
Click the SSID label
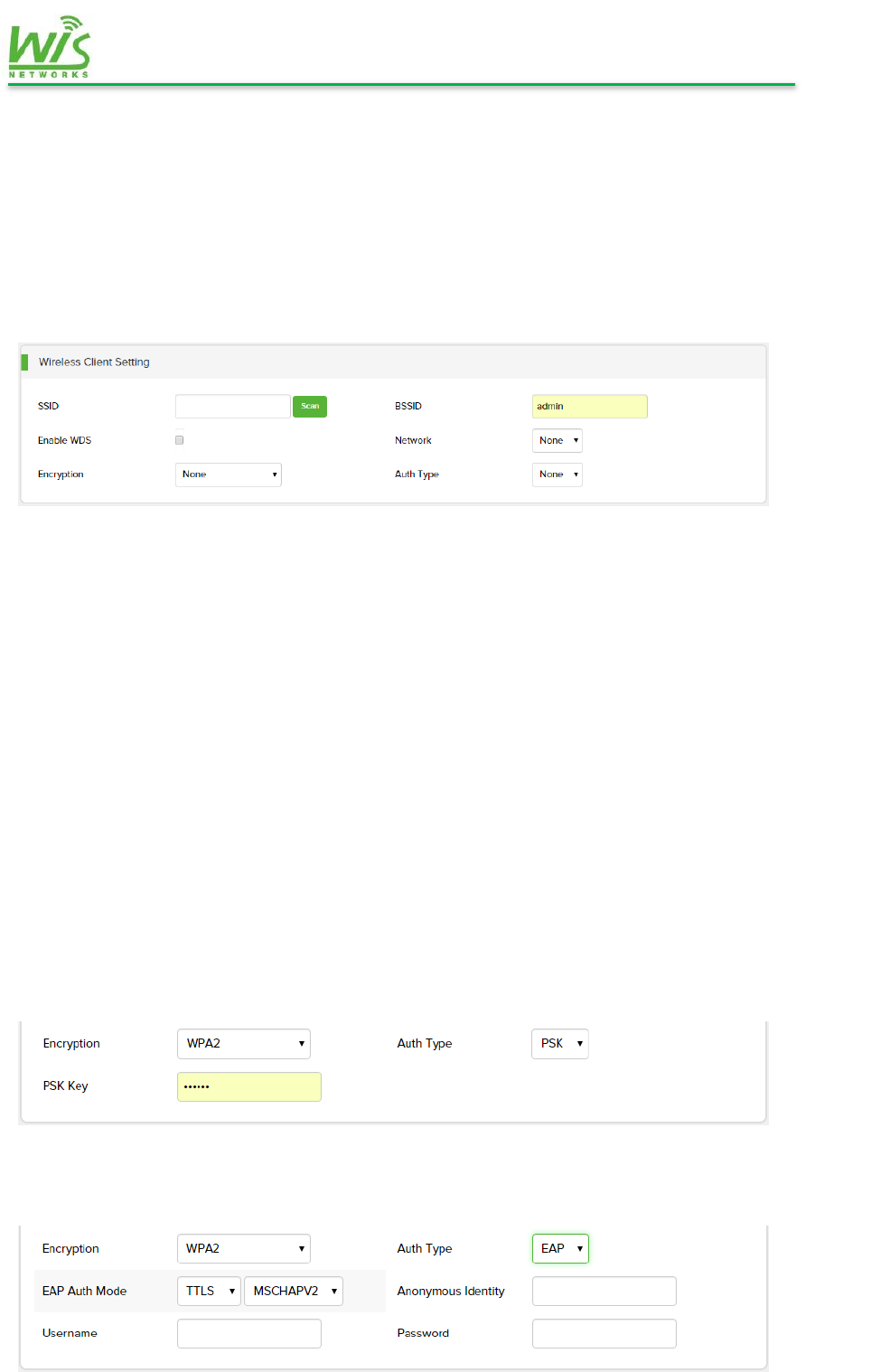coord(48,407)
